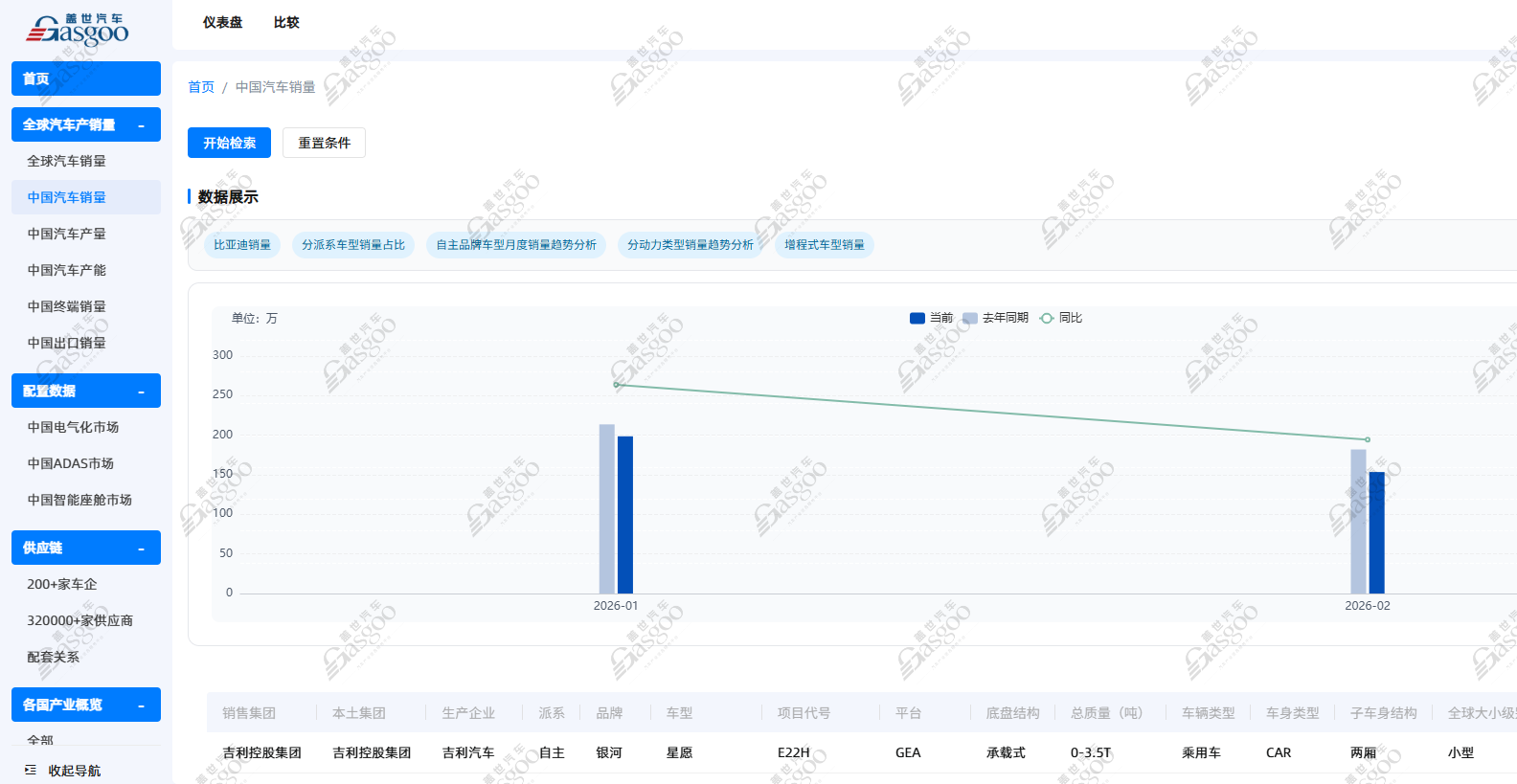Select the 比亚迪销量 preset tag
The height and width of the screenshot is (784, 1517).
242,245
